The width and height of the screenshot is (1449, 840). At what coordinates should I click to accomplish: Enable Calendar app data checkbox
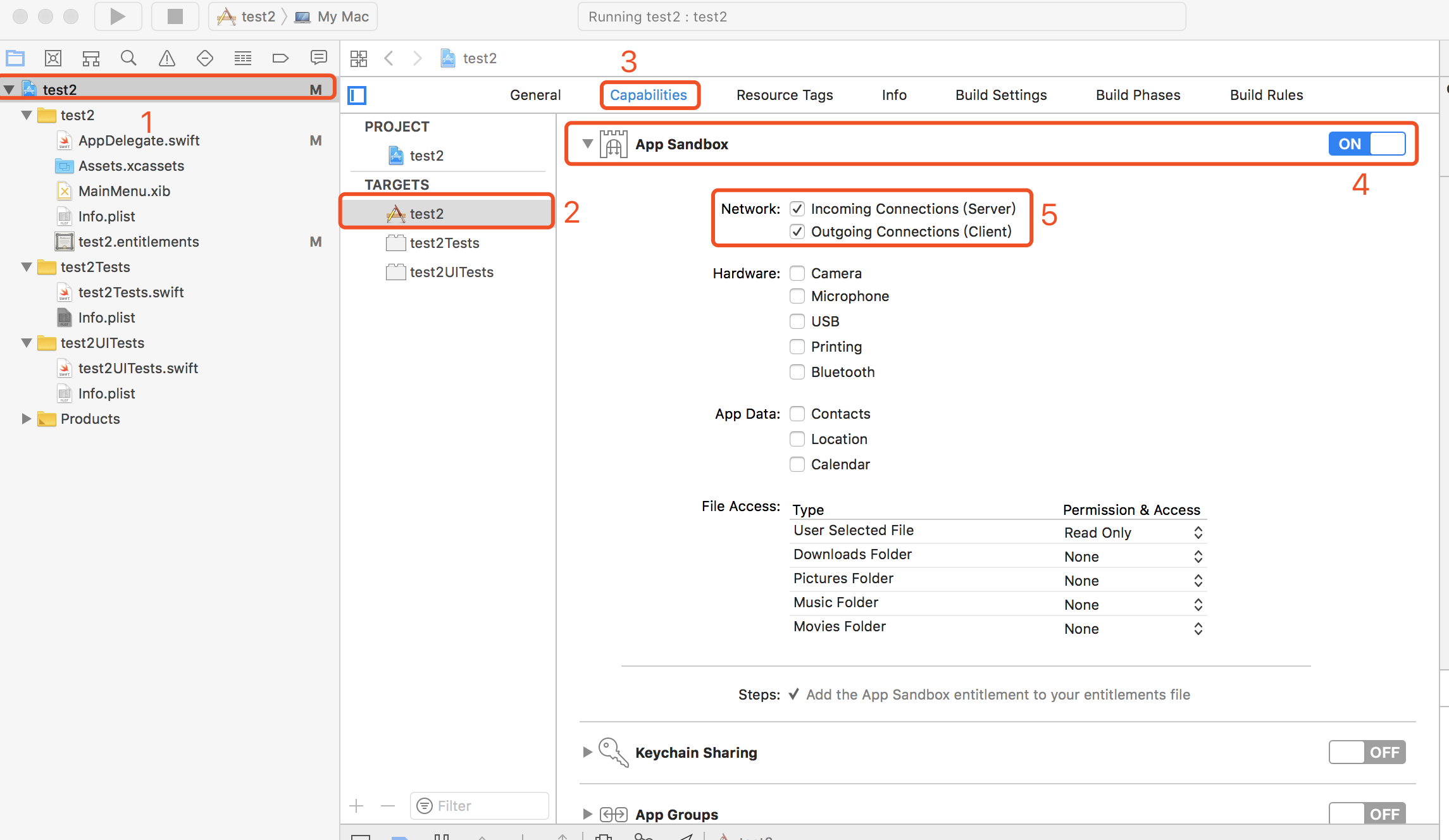point(797,464)
